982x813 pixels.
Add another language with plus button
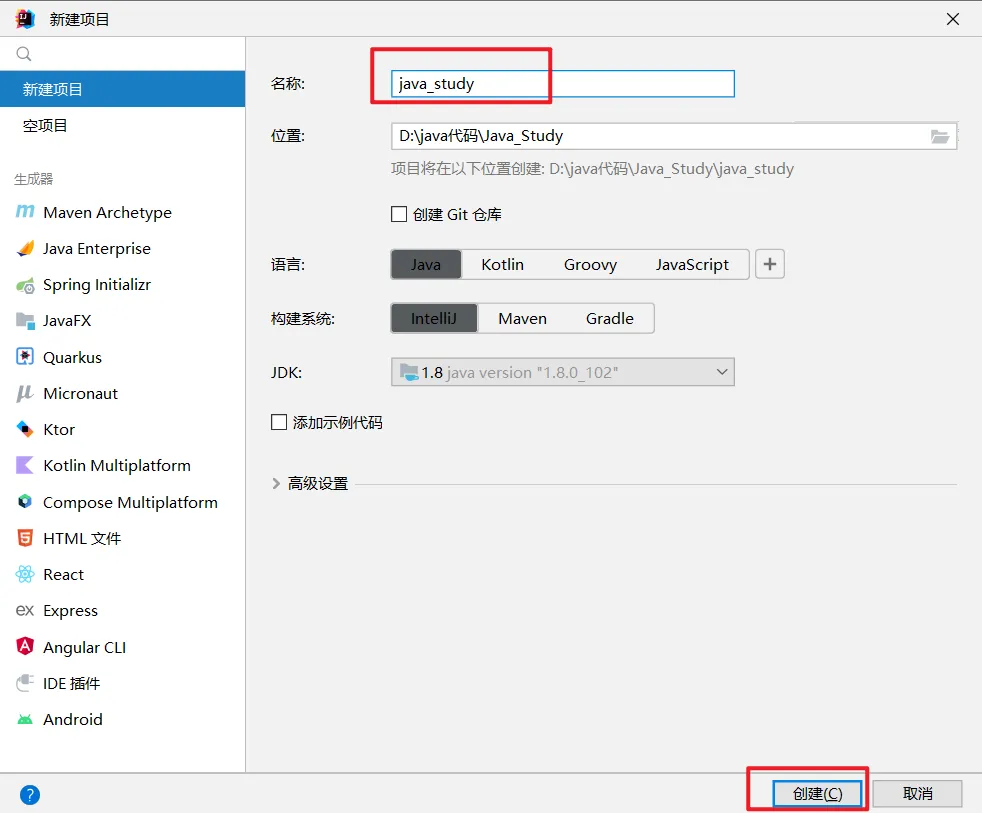tap(770, 264)
